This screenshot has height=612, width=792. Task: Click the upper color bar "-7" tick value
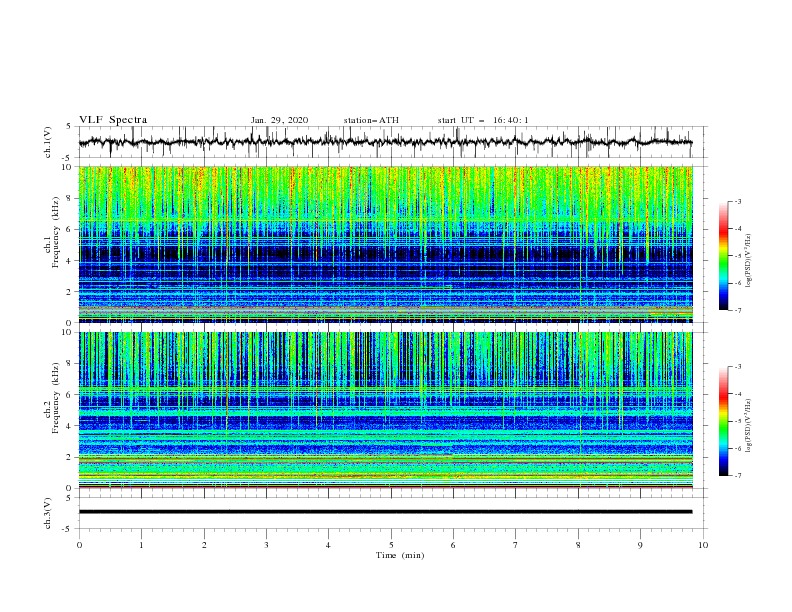coord(738,310)
